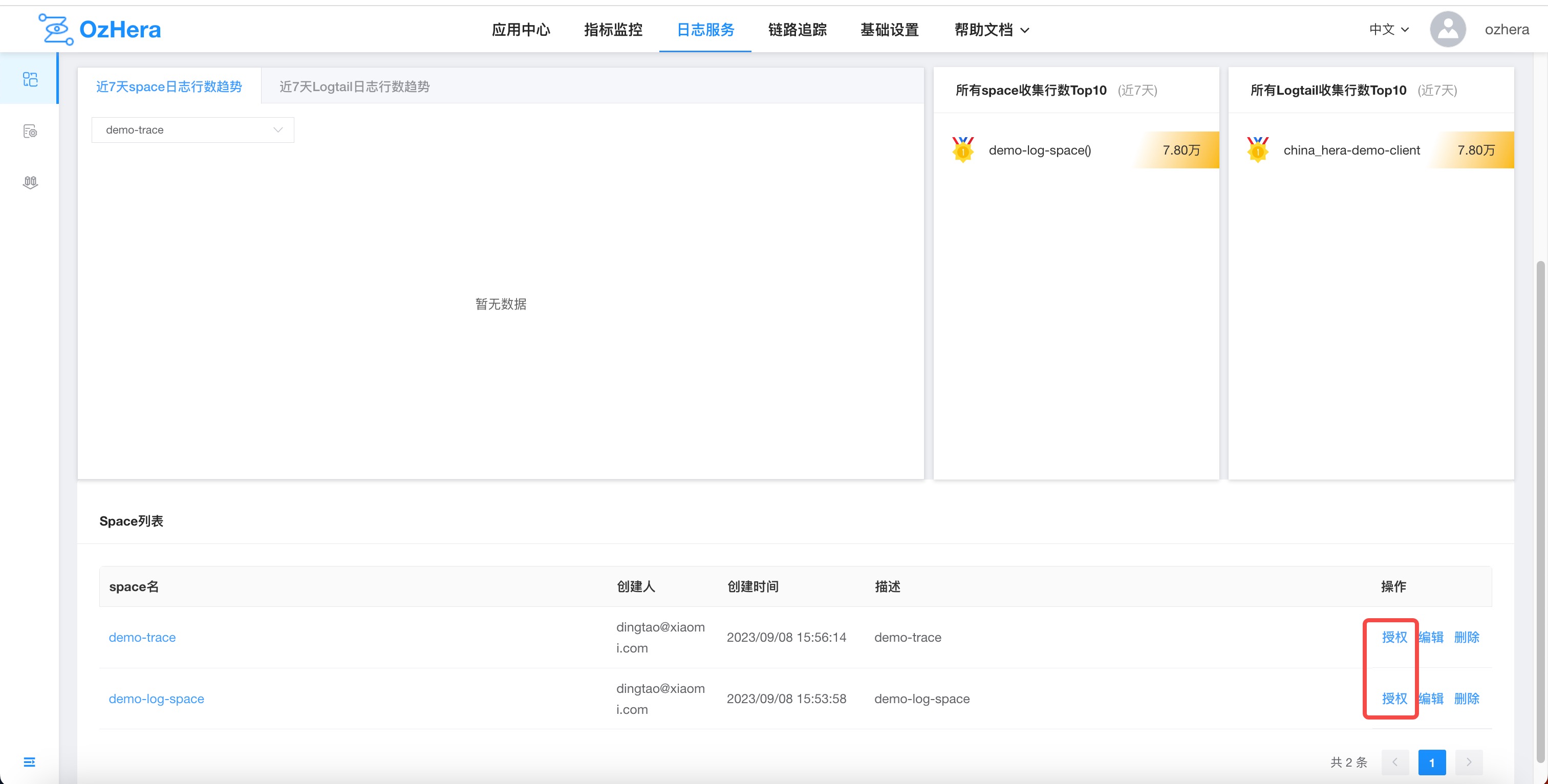Select page 1 in pagination
The image size is (1548, 784).
pyautogui.click(x=1432, y=763)
